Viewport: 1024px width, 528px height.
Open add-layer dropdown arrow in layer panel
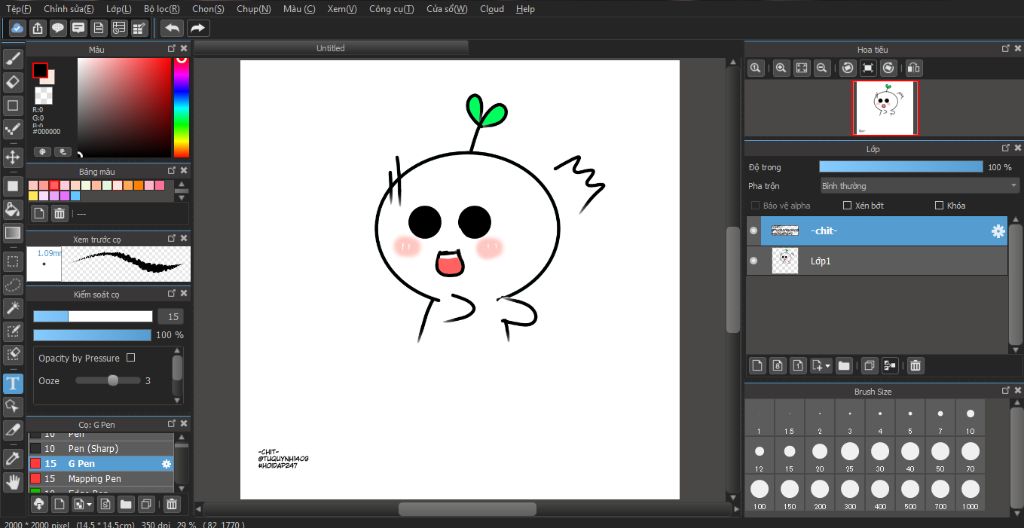click(828, 366)
